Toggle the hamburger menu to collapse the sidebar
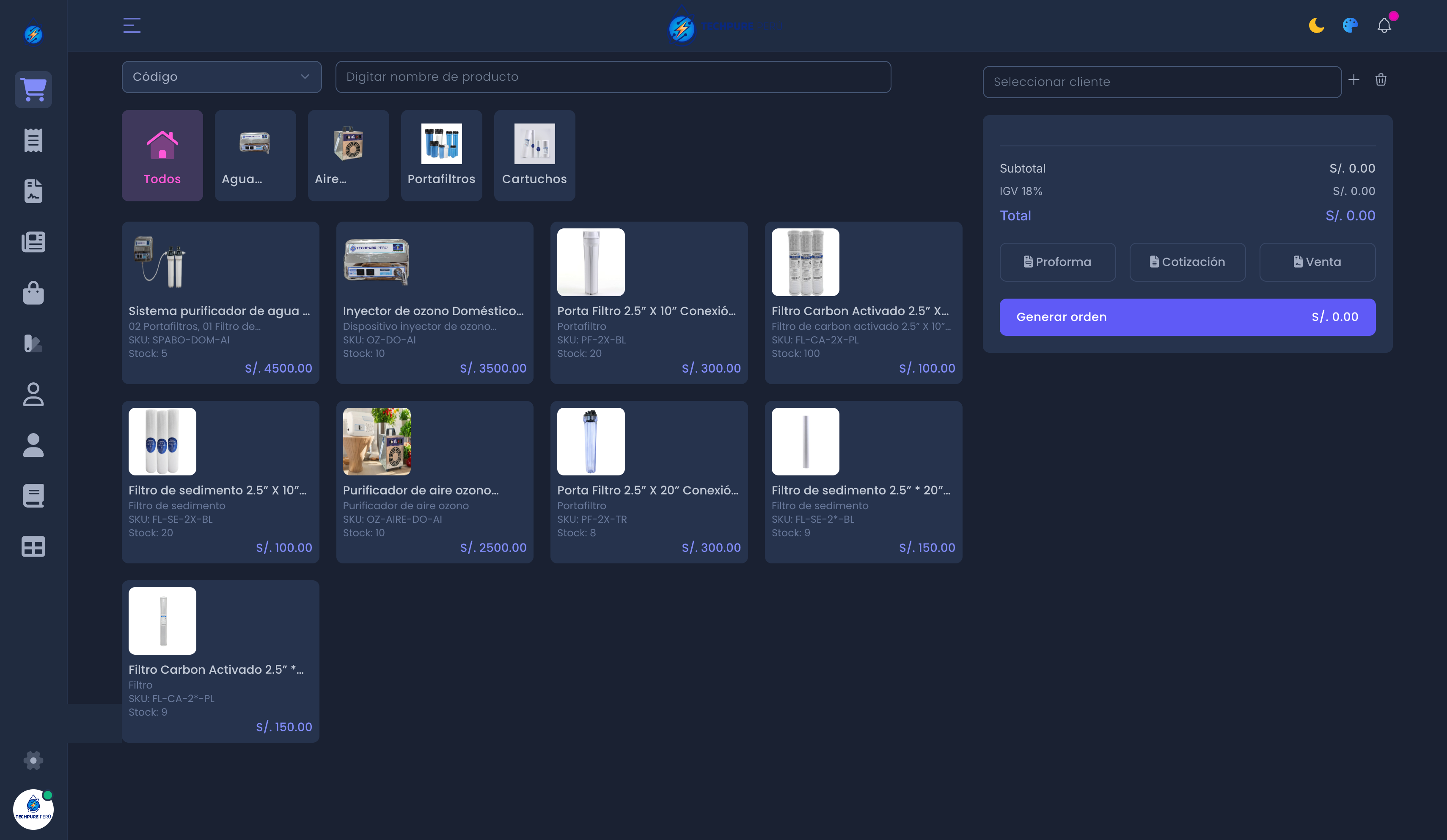 (132, 25)
